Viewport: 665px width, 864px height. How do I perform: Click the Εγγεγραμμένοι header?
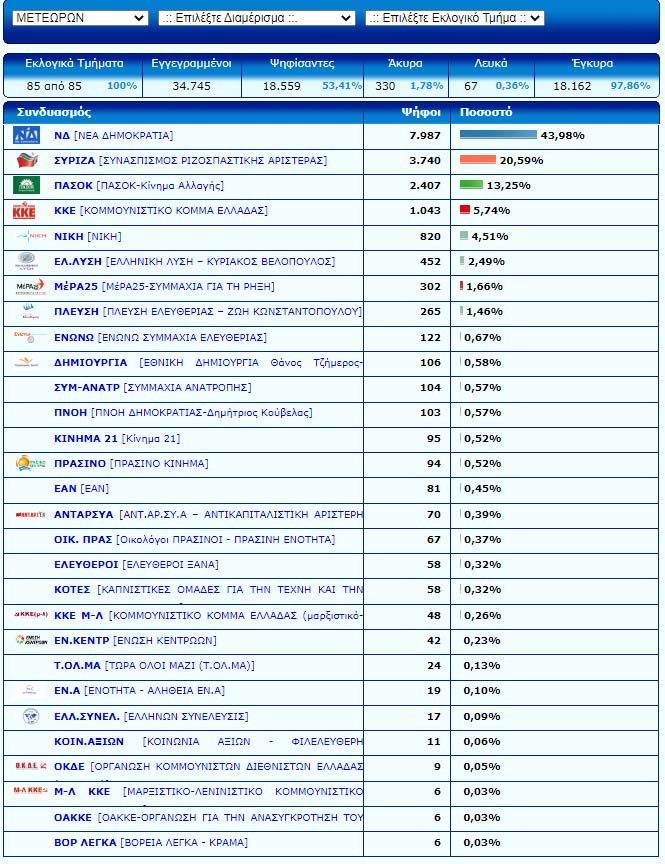[191, 63]
